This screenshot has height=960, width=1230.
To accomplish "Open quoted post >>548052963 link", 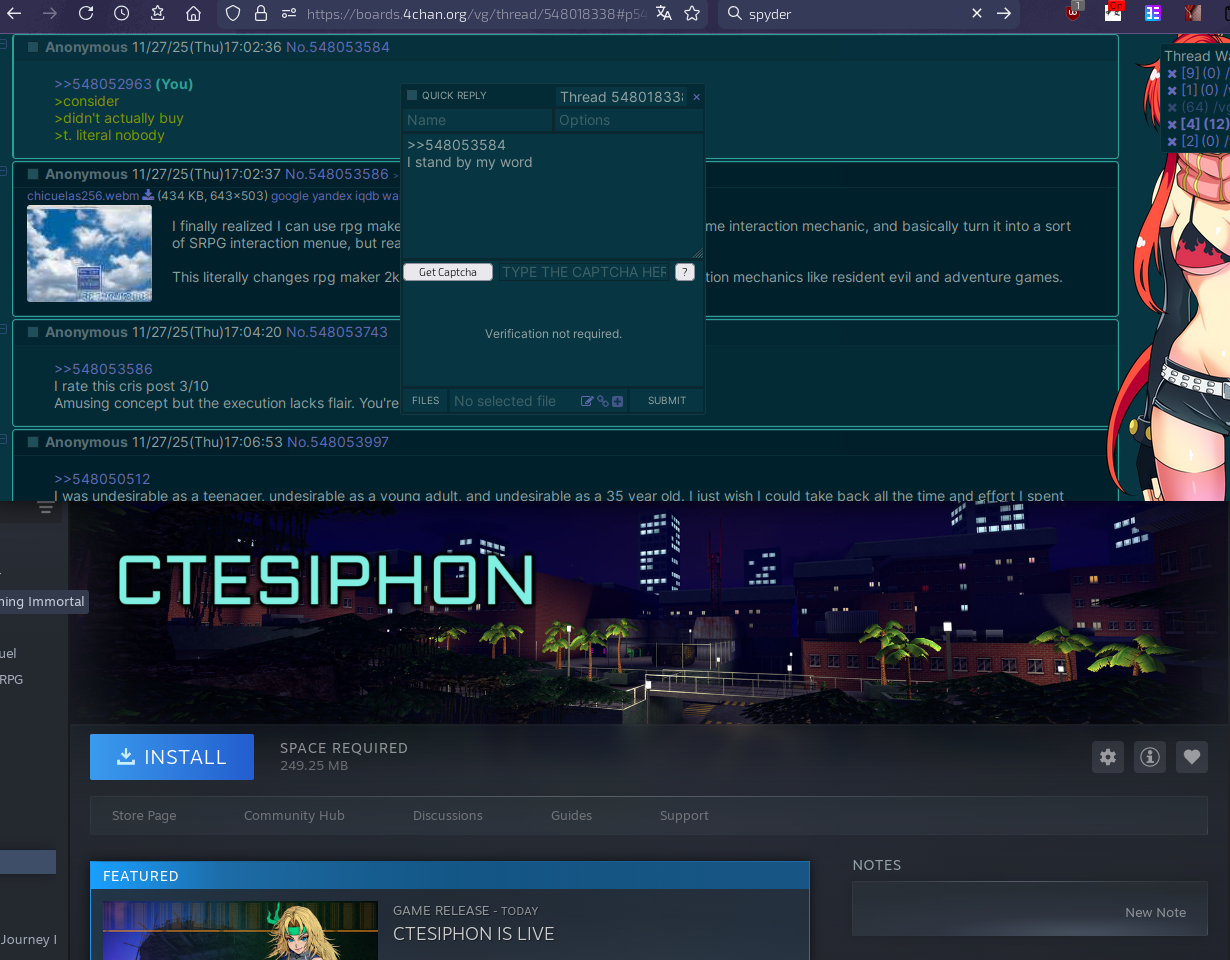I will click(x=103, y=84).
